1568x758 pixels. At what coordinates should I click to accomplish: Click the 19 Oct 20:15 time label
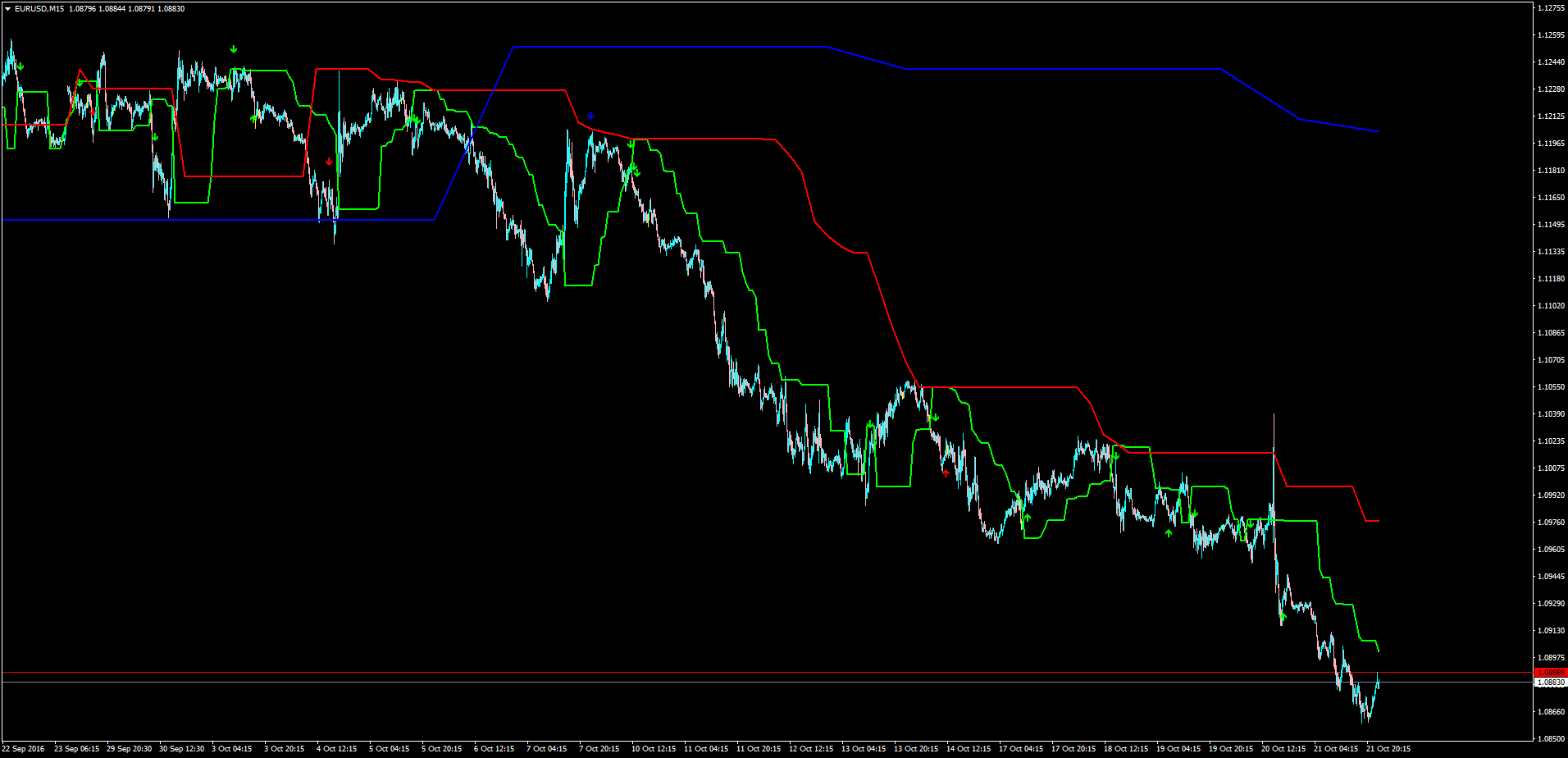1231,749
